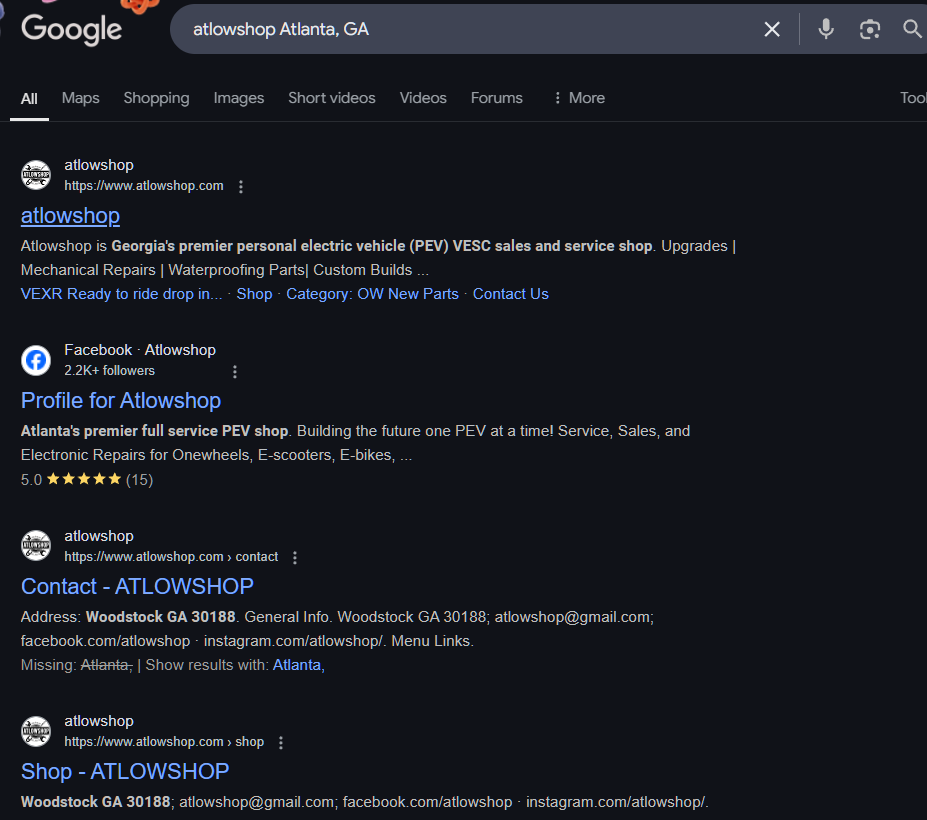Open the atlowshop main result link

pyautogui.click(x=70, y=216)
